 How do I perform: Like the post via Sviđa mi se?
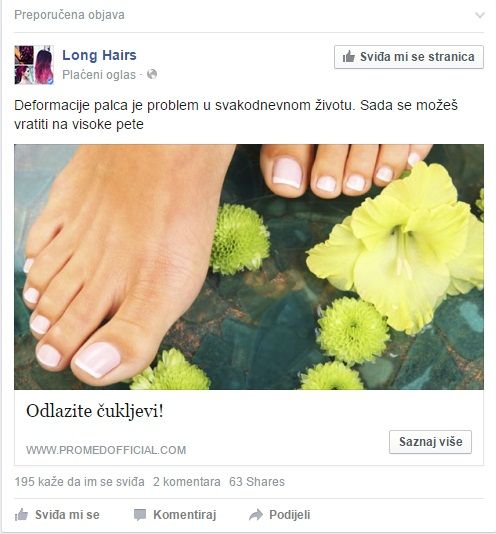(57, 515)
